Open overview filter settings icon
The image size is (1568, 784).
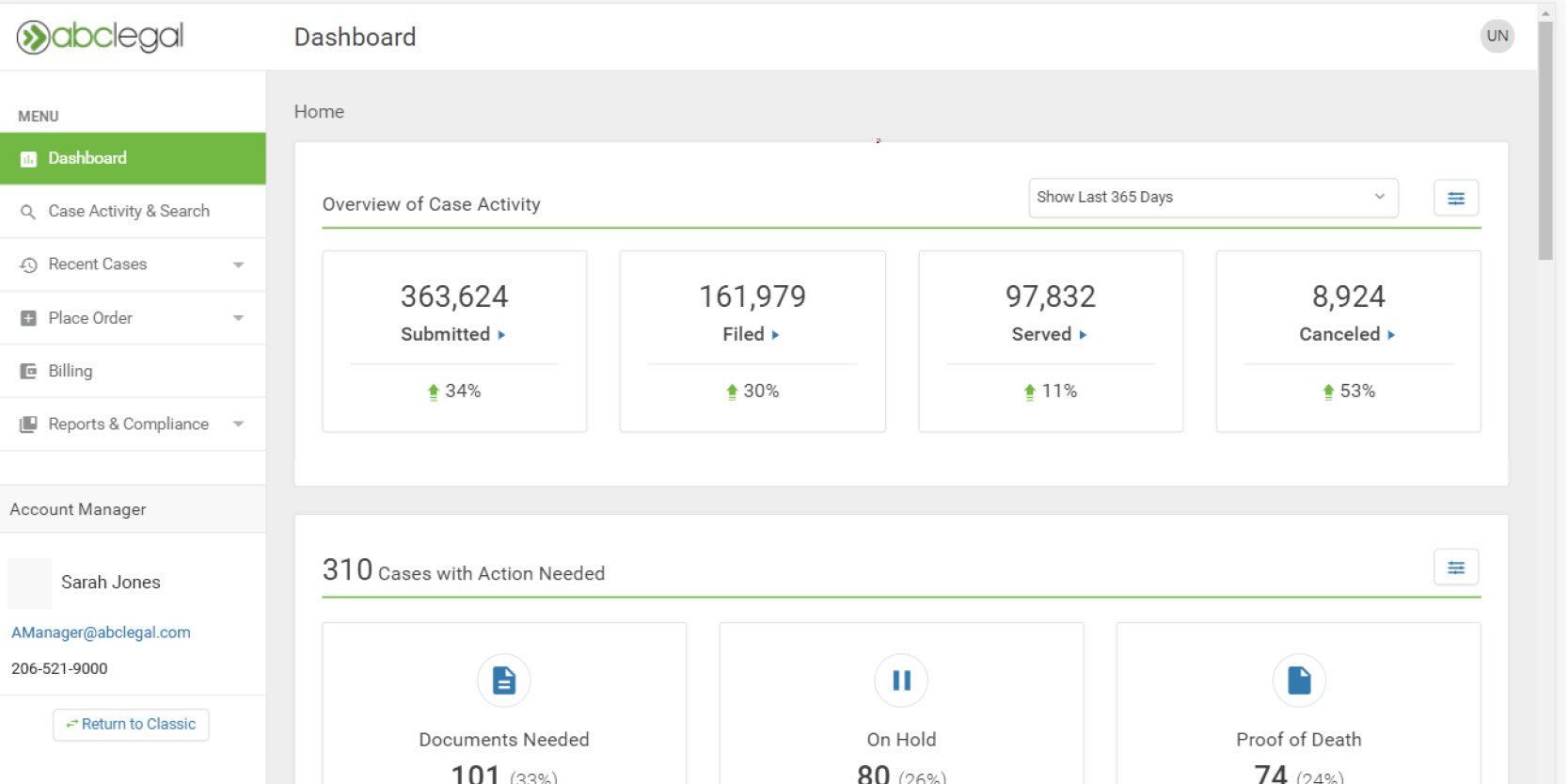(1455, 198)
